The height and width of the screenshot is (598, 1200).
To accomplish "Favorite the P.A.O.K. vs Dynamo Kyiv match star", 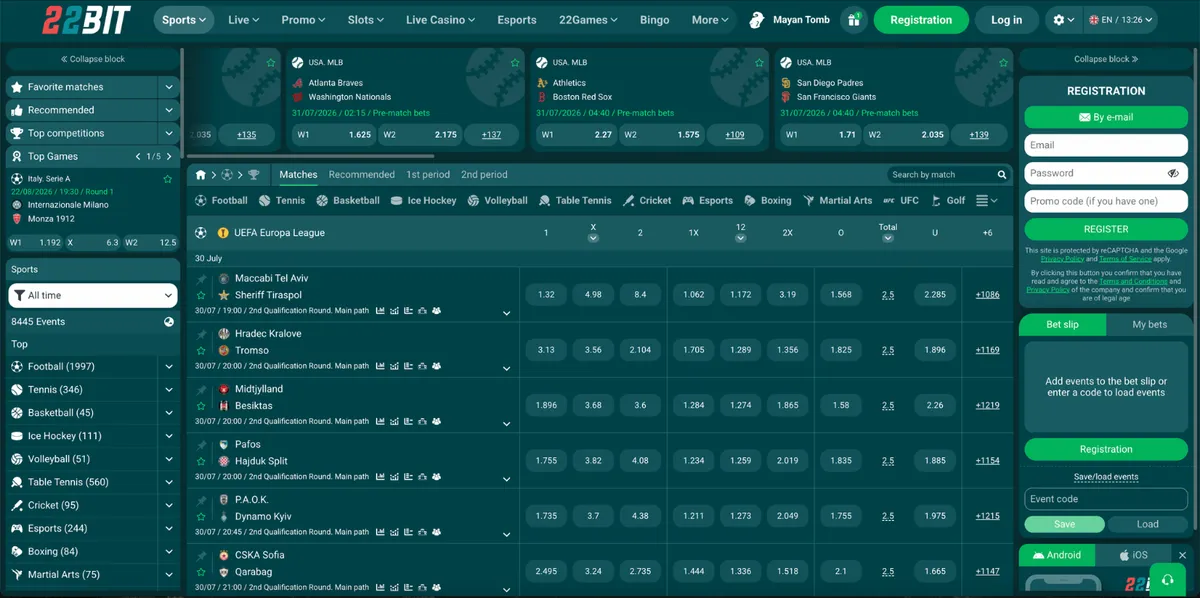I will click(201, 517).
